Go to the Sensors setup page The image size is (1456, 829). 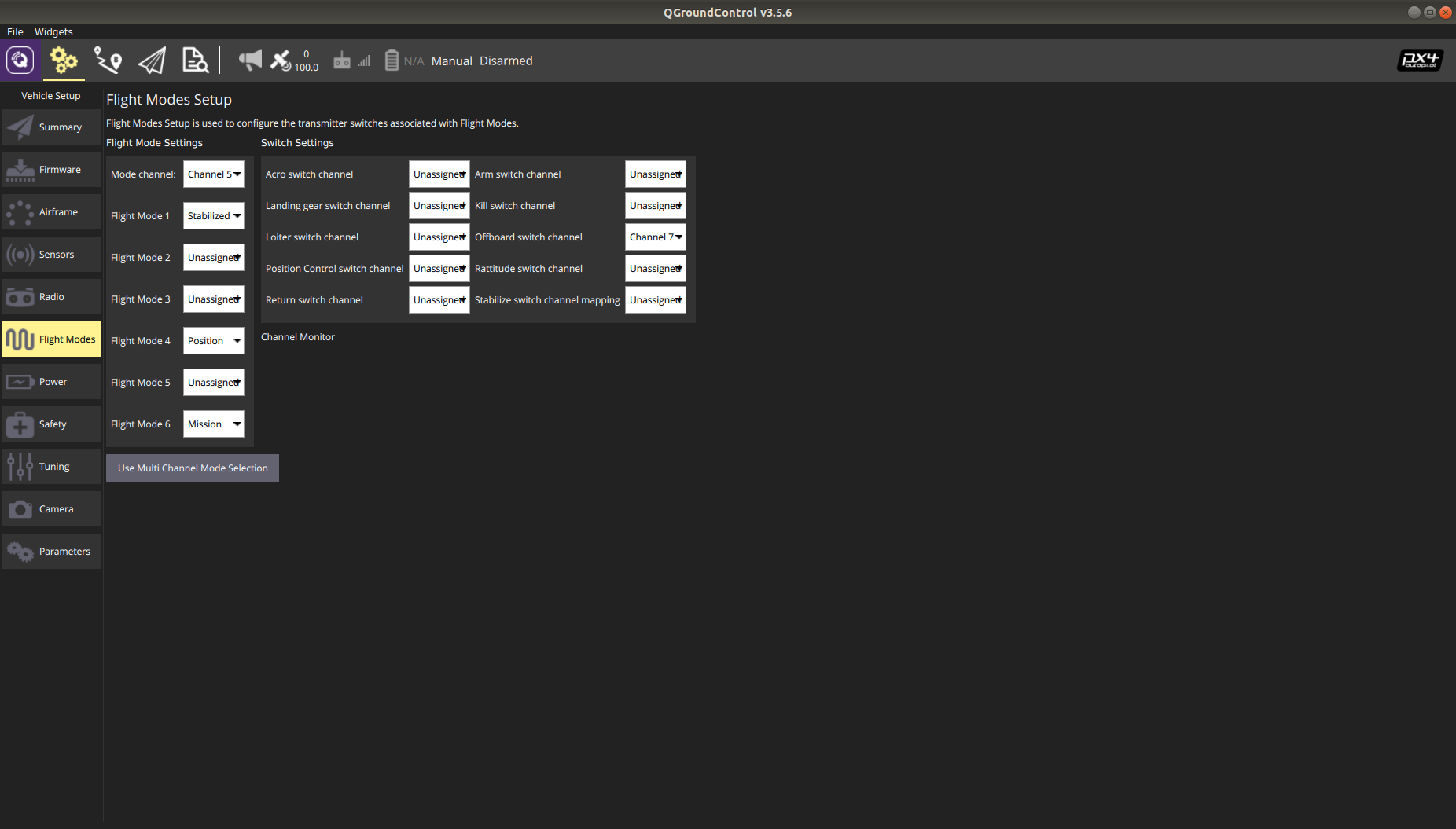51,255
